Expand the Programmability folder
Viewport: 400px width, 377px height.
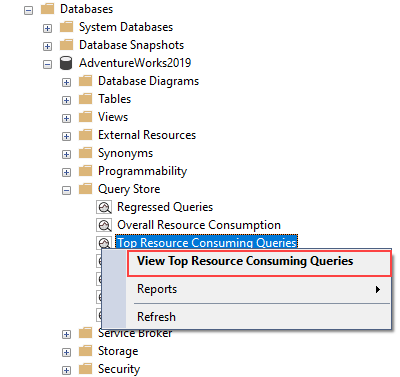point(66,172)
